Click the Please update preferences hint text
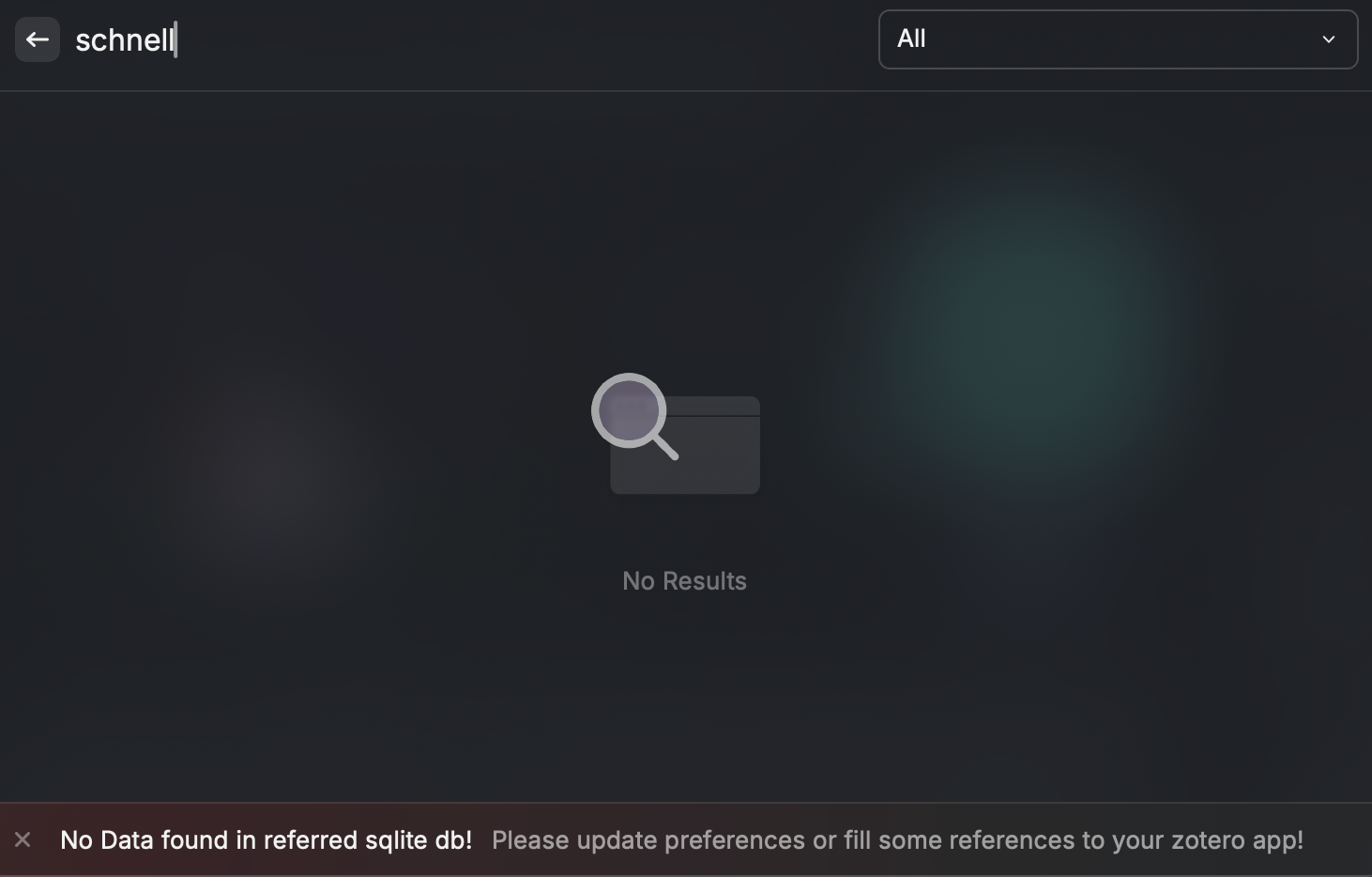 point(897,839)
